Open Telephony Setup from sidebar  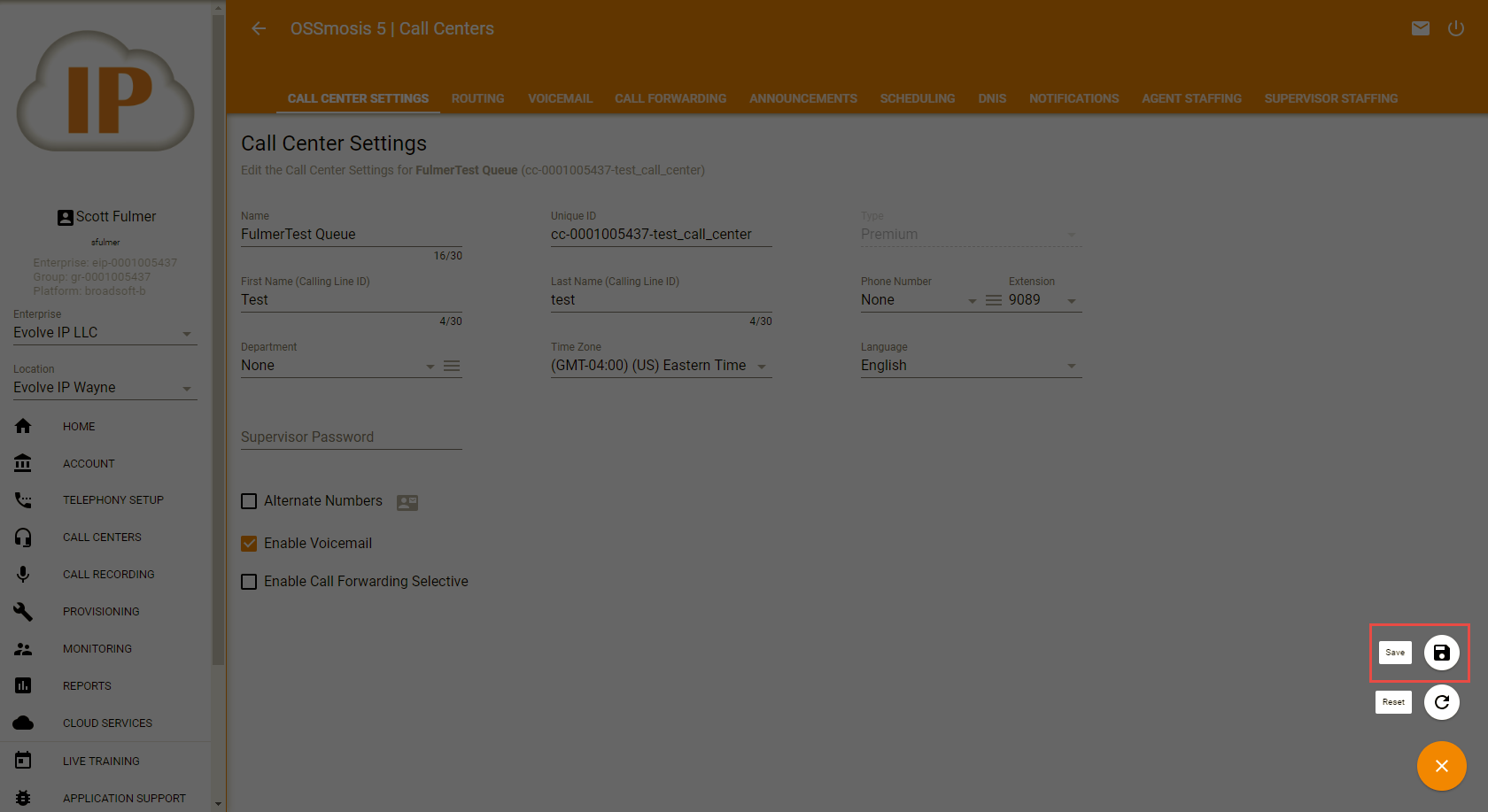112,500
